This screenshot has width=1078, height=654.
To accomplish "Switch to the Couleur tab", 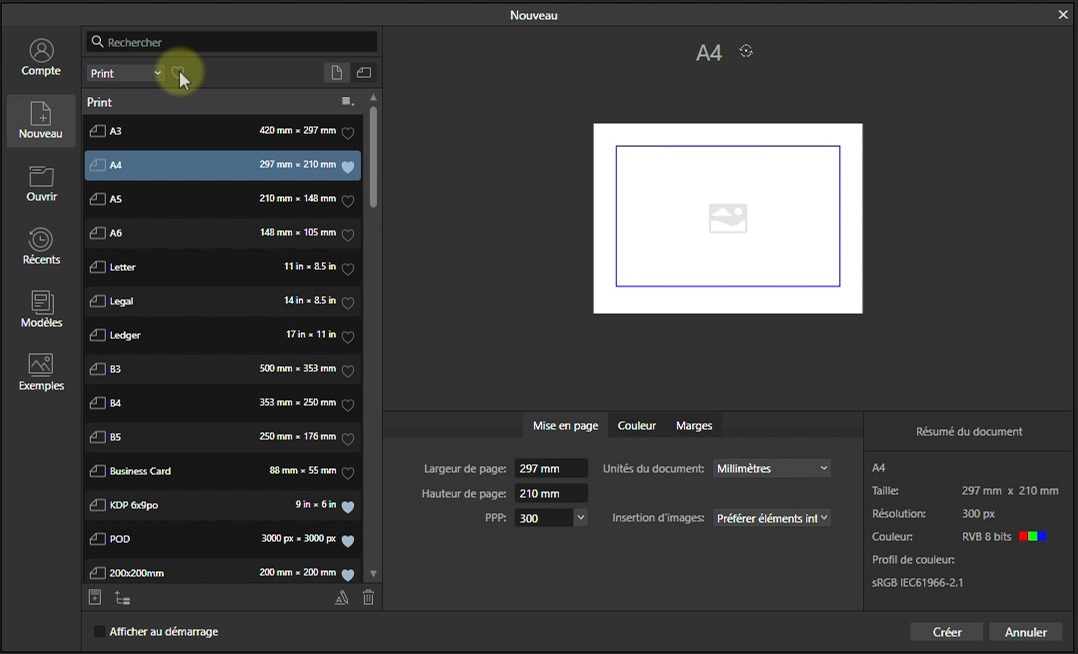I will coord(637,426).
